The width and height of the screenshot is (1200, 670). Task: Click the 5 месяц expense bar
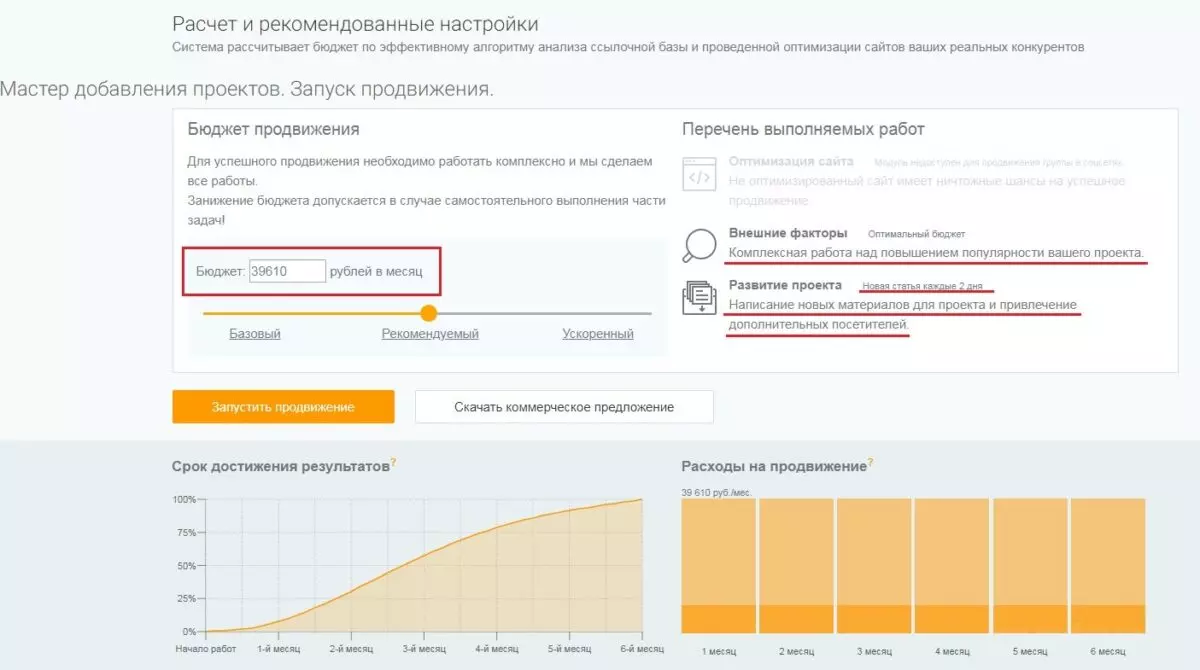pos(1030,566)
